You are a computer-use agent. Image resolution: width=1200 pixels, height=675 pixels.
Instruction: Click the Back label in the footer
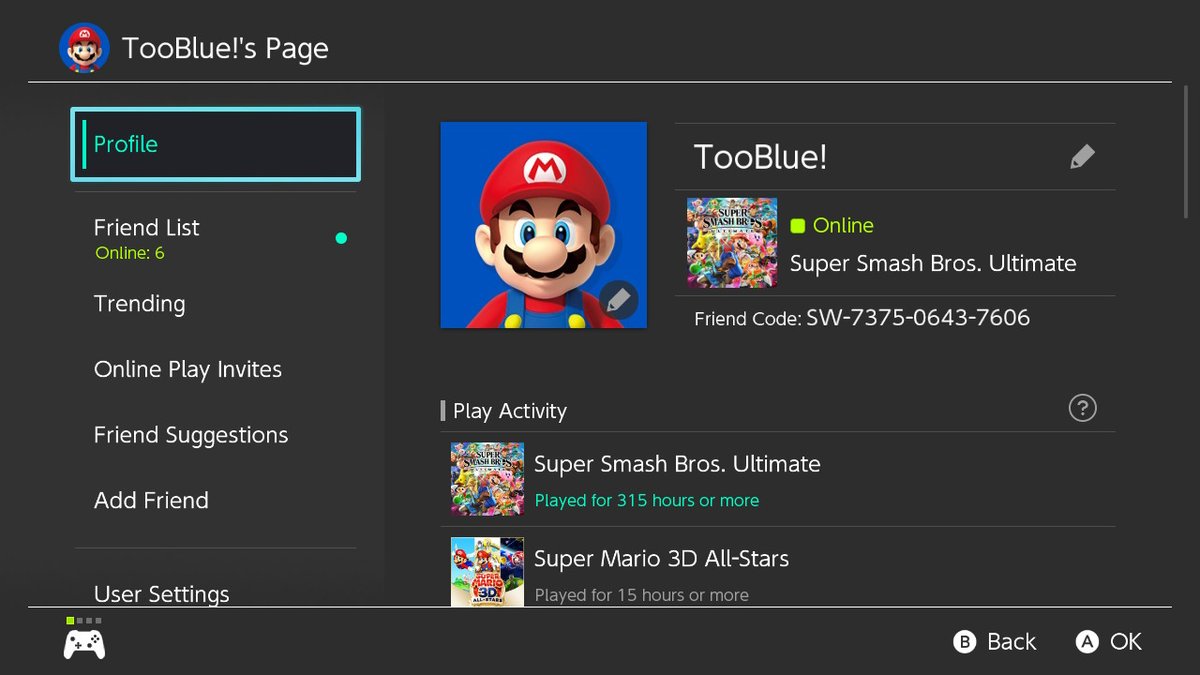[1012, 642]
